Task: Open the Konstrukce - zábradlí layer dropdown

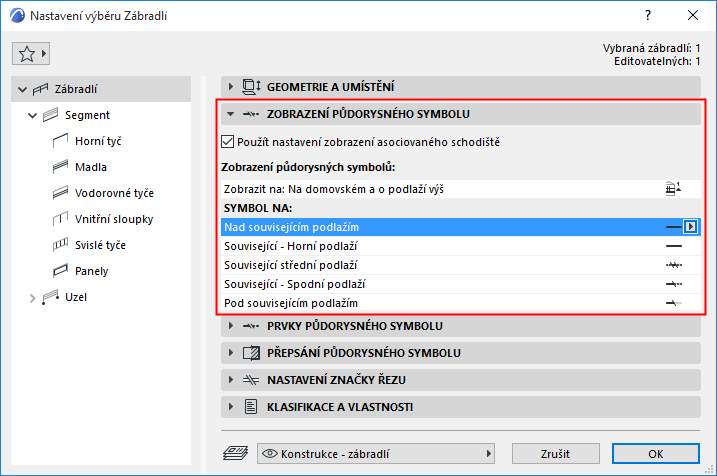Action: 376,453
